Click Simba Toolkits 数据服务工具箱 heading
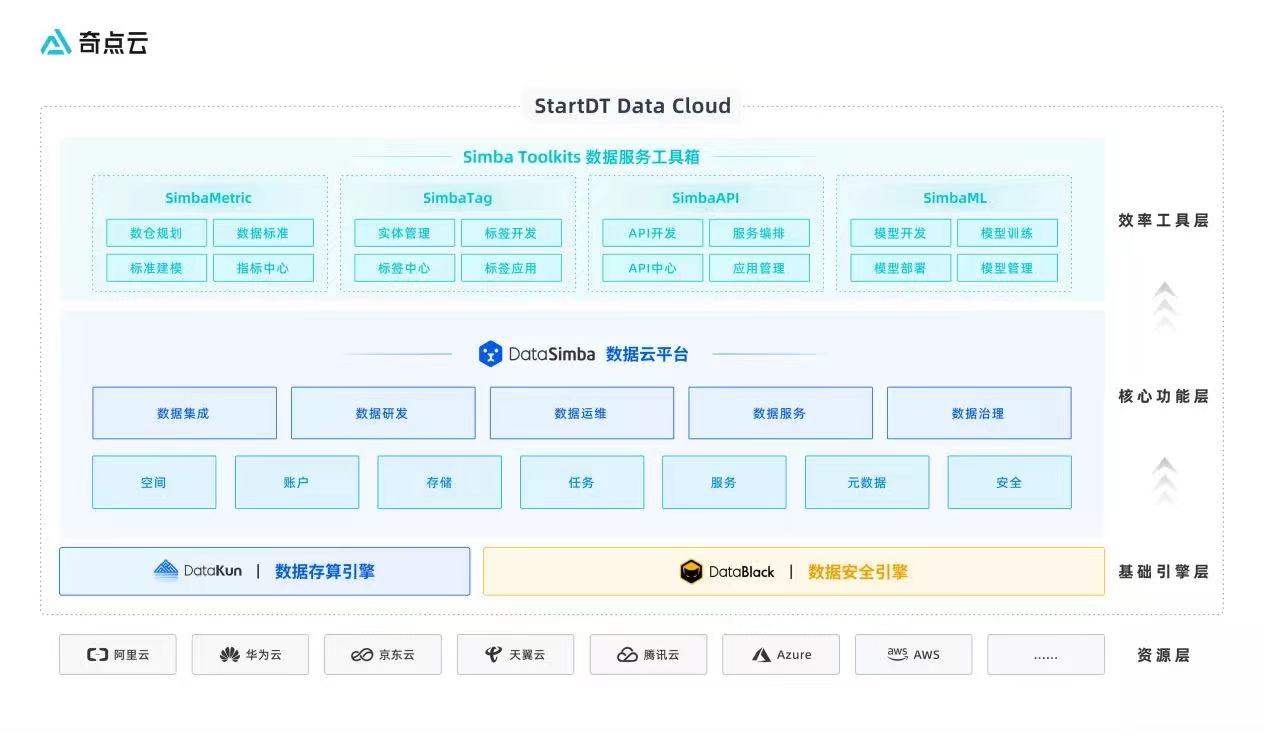 point(581,157)
